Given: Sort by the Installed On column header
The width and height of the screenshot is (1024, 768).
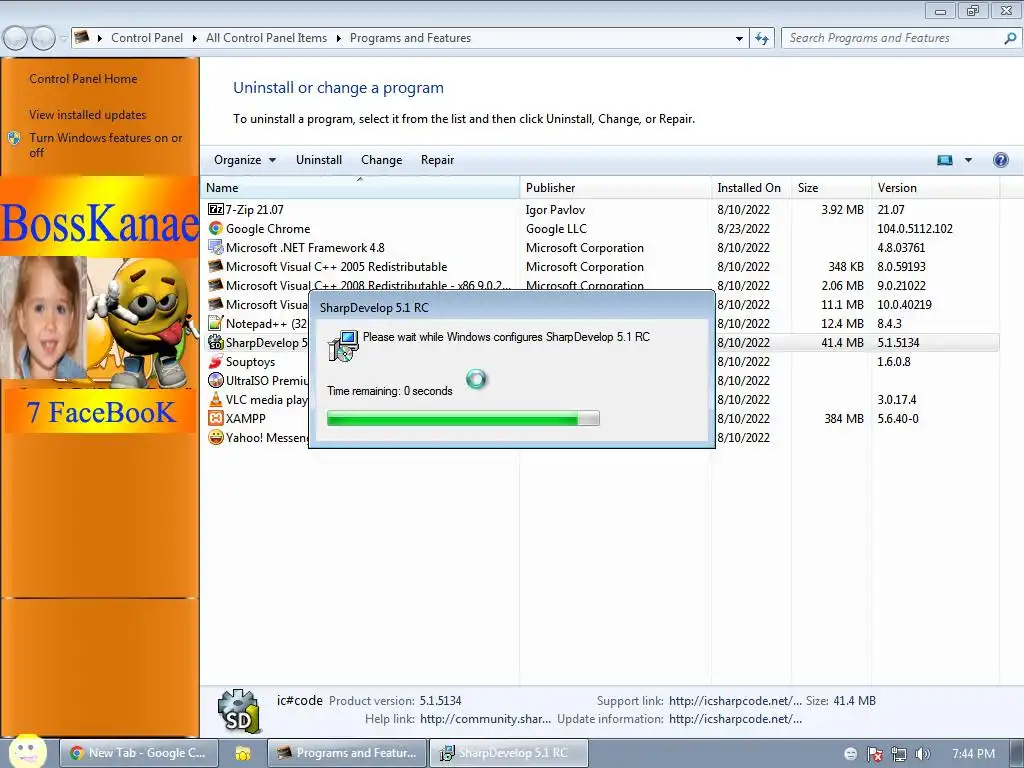Looking at the screenshot, I should coord(751,187).
